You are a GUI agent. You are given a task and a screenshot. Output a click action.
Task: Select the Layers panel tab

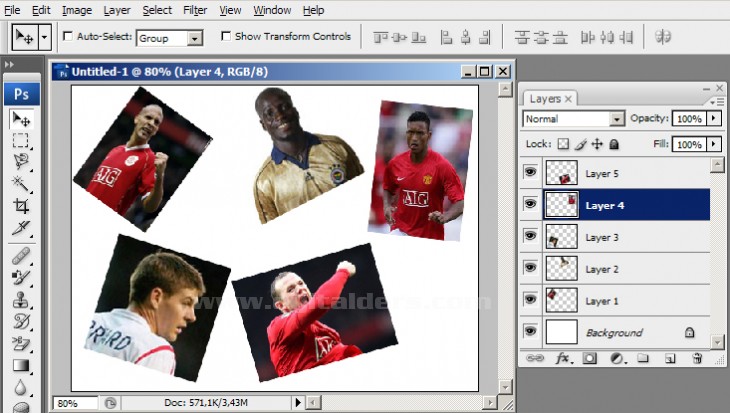point(550,99)
